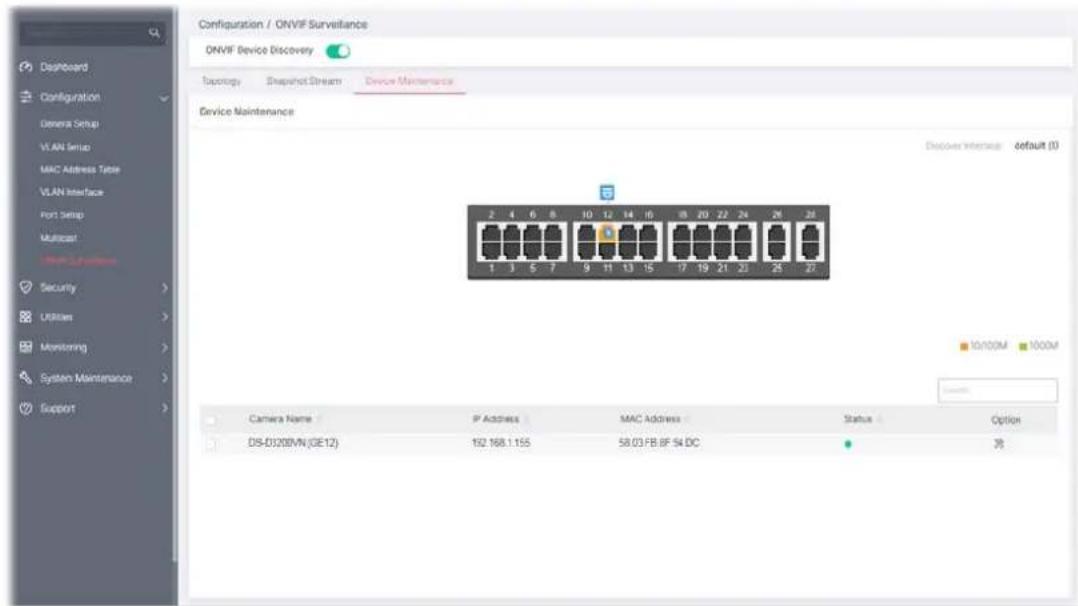
Task: Click the green status dot for DS-D3200VN
Action: pos(848,444)
